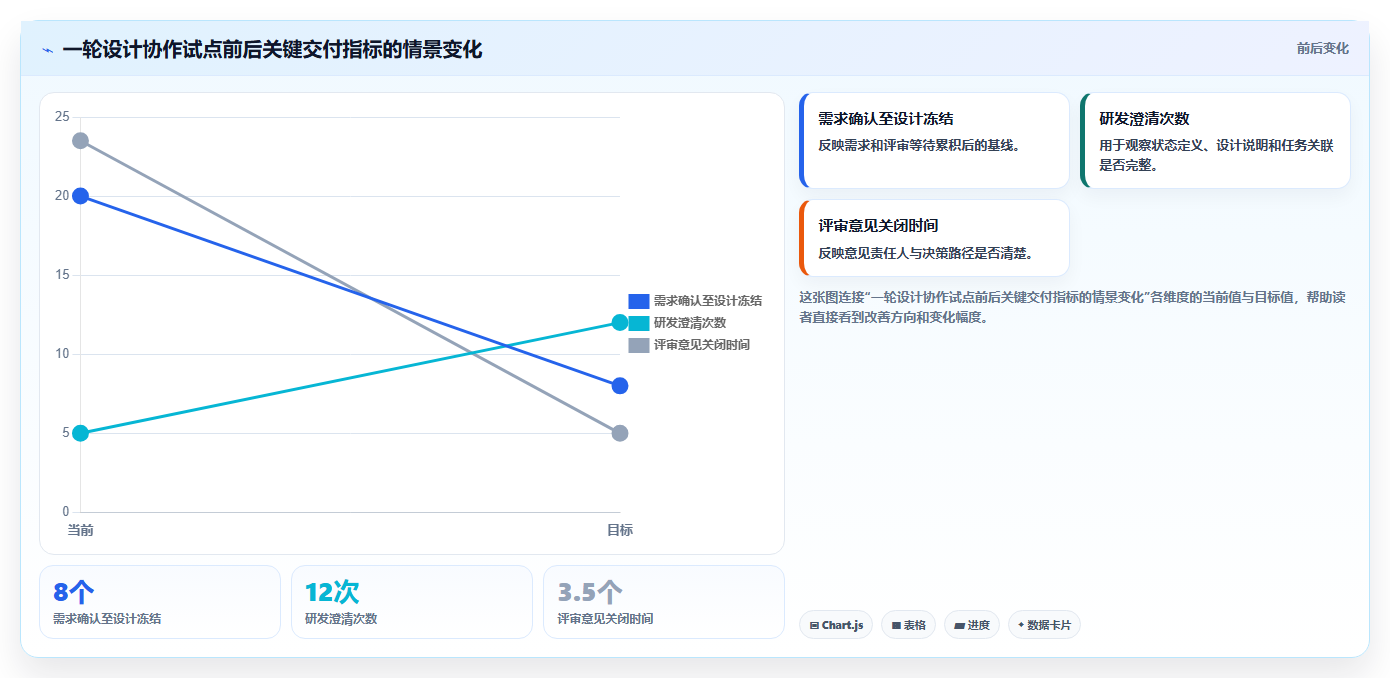This screenshot has width=1390, height=678.
Task: Click the y-axis value 10
Action: tap(62, 354)
